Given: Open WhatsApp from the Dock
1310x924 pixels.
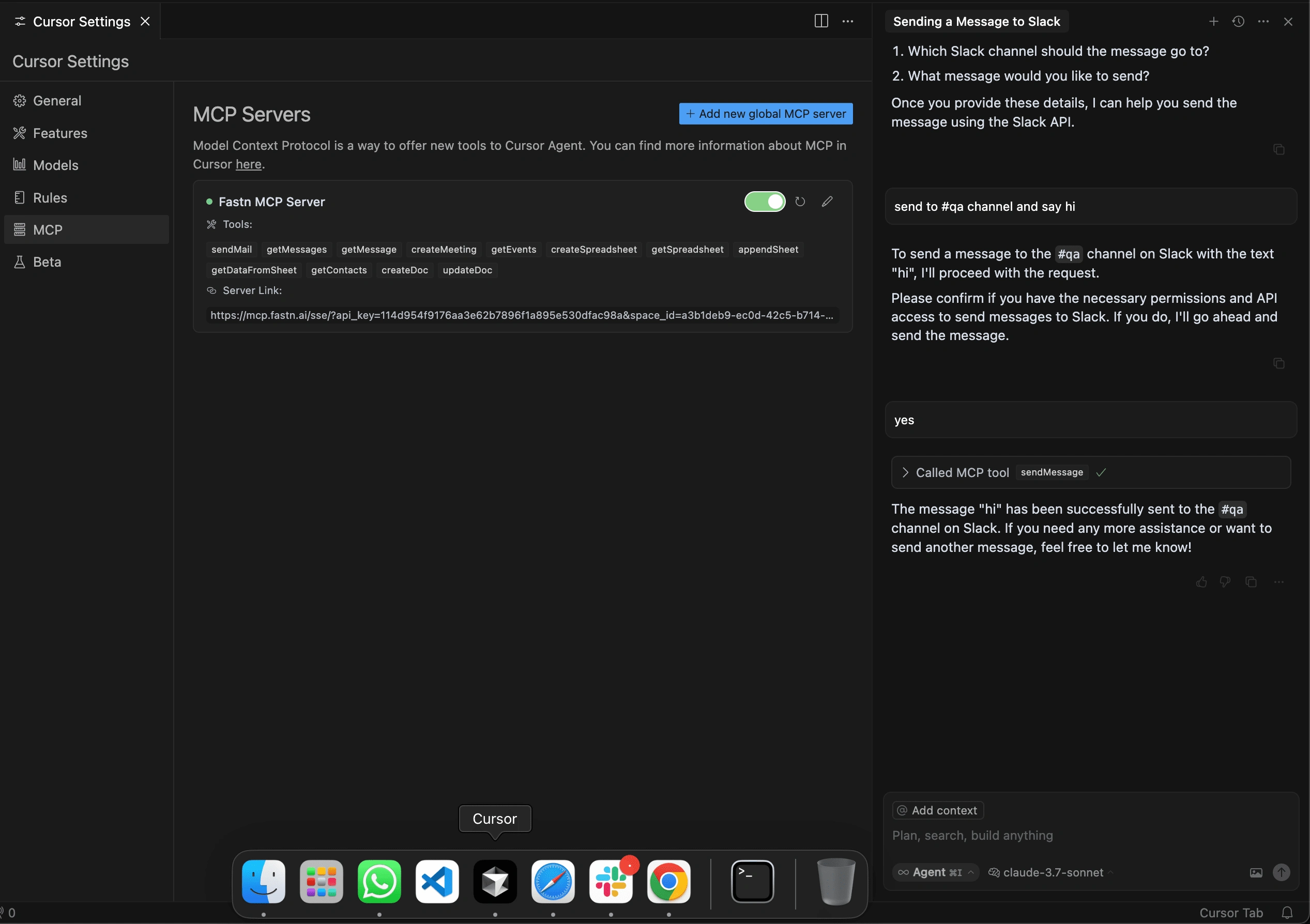Looking at the screenshot, I should coord(379,881).
